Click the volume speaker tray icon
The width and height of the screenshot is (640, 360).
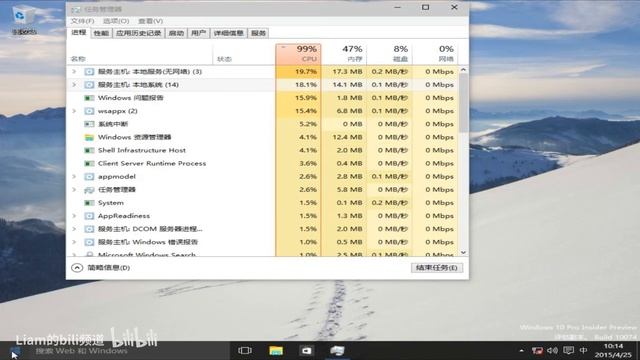coord(552,350)
